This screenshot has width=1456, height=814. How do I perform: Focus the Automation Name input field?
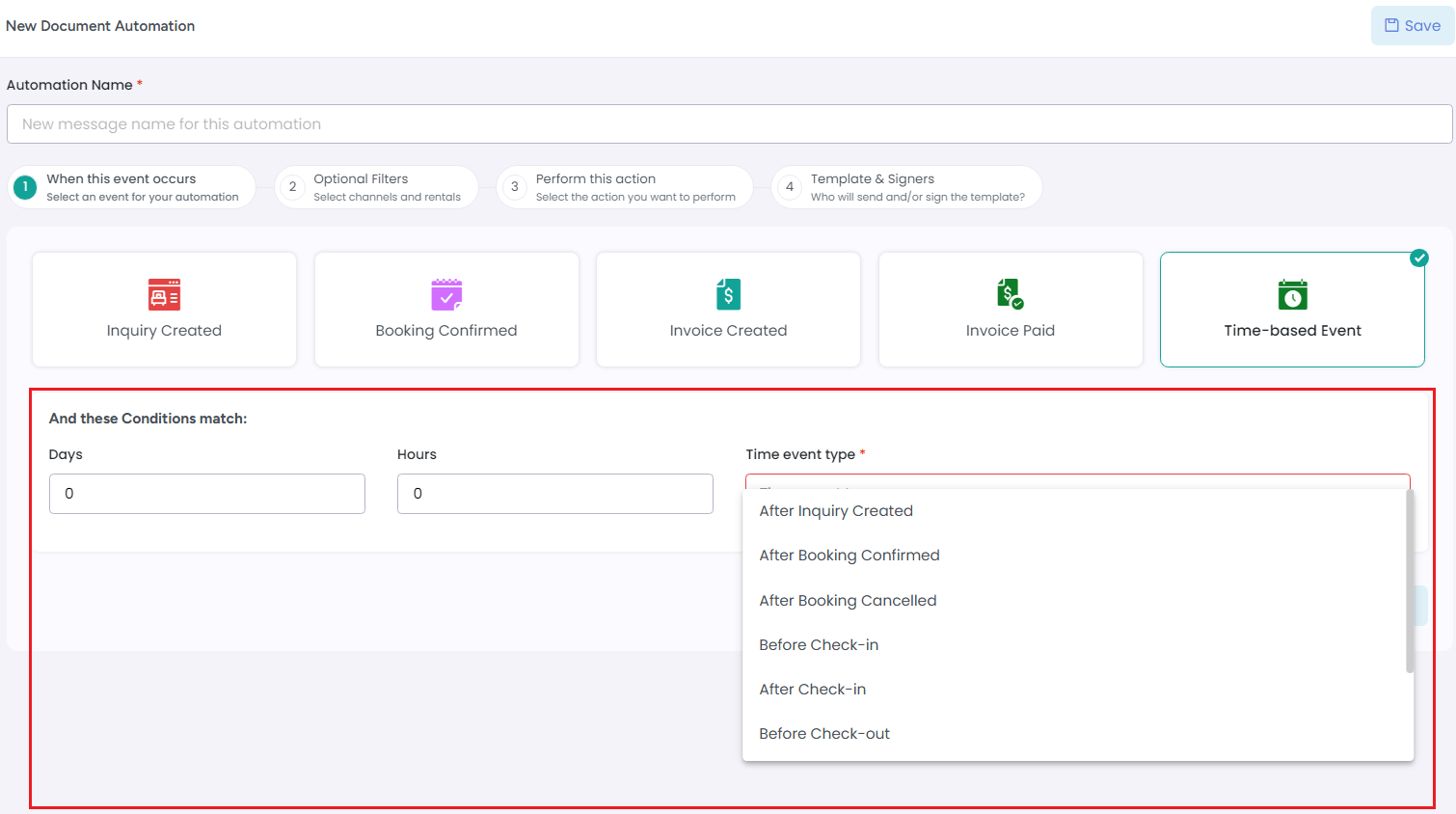click(x=729, y=124)
